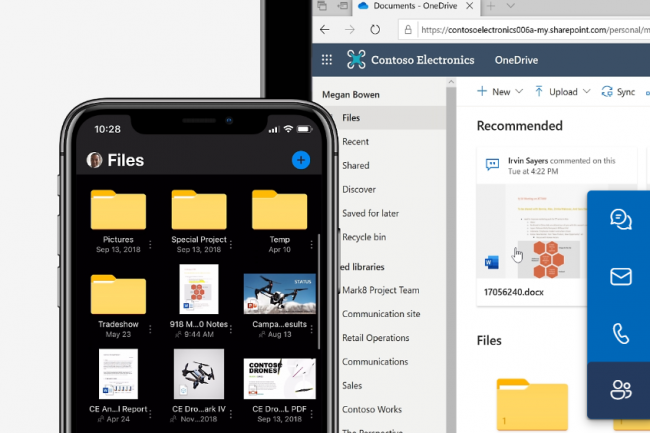This screenshot has height=433, width=650.
Task: Click the comment icon in Recommended card
Action: (492, 165)
